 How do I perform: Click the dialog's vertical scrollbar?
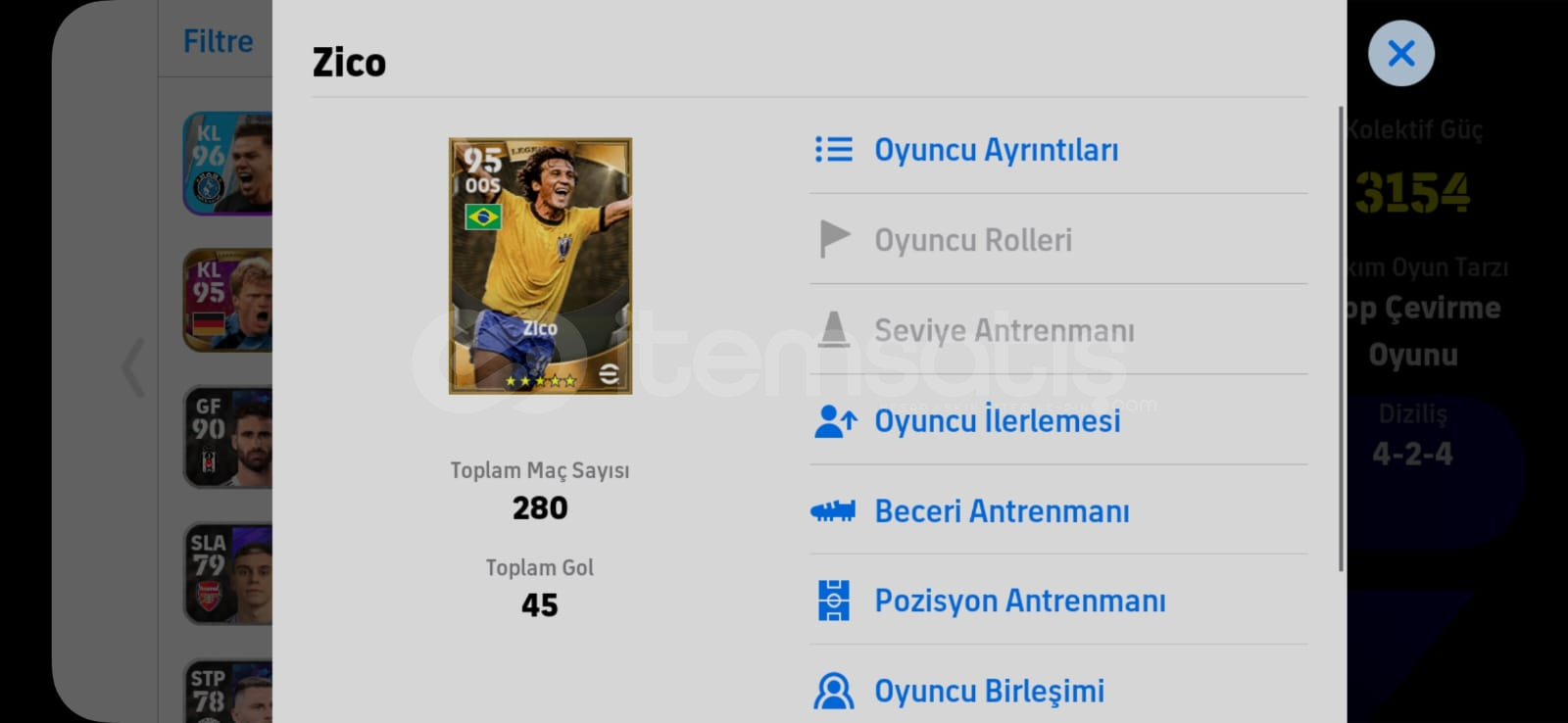pos(1341,339)
